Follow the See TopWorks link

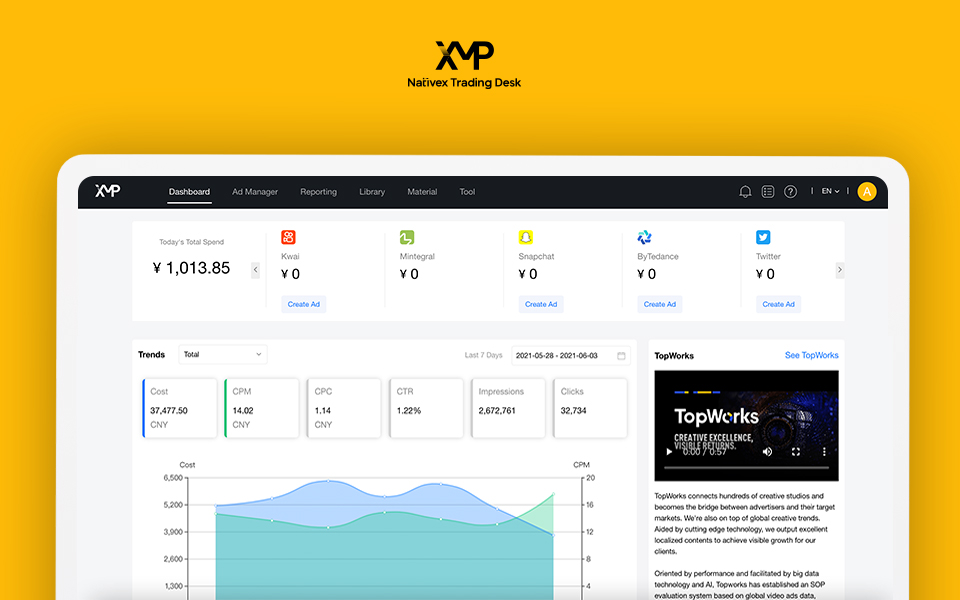click(812, 355)
